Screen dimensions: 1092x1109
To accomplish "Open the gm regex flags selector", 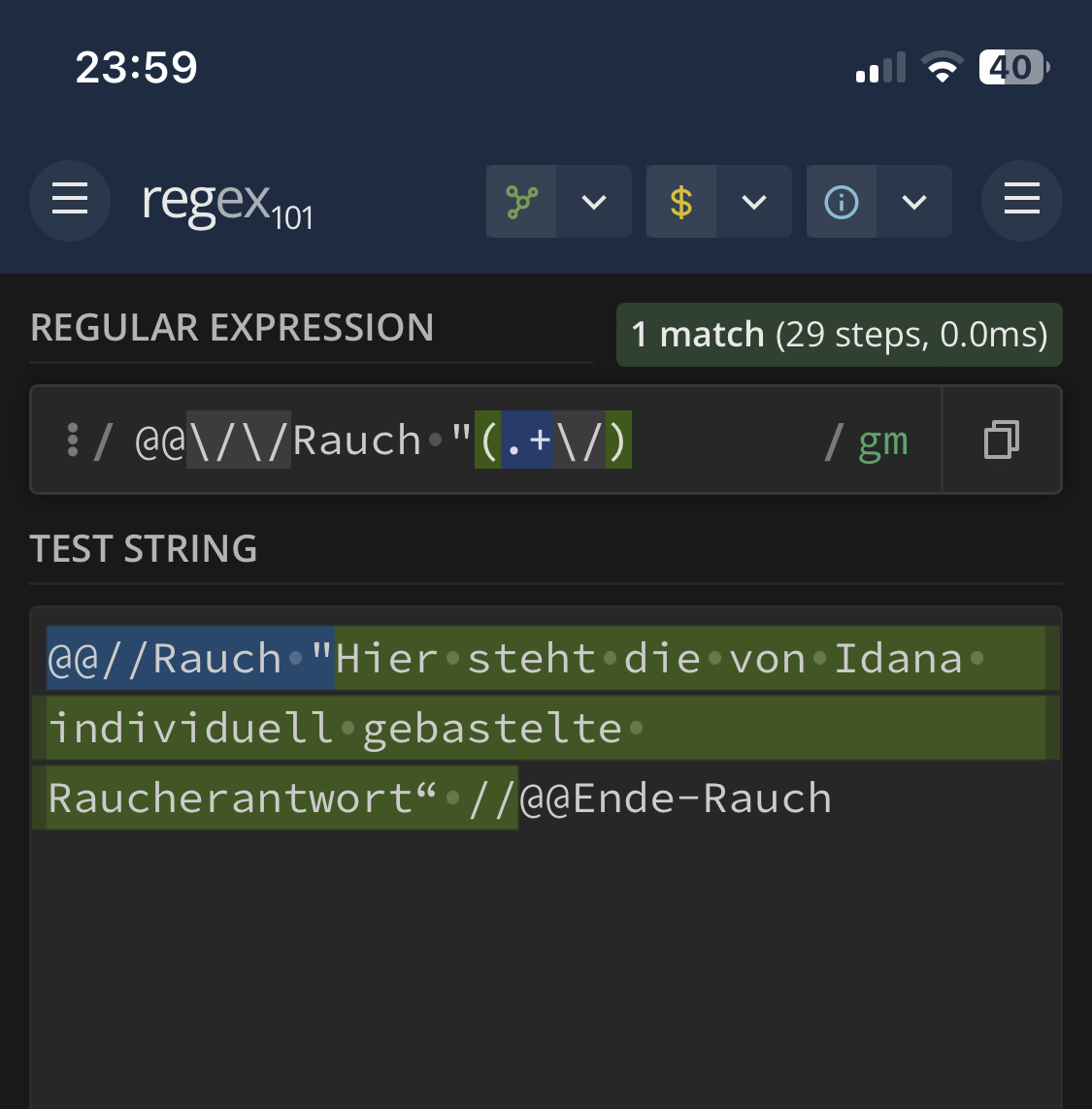I will point(882,442).
